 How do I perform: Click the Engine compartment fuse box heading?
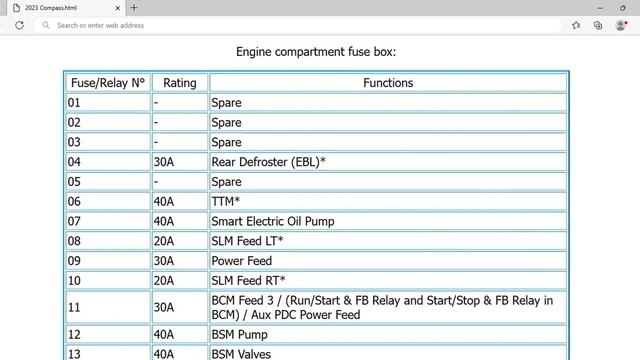coord(316,52)
